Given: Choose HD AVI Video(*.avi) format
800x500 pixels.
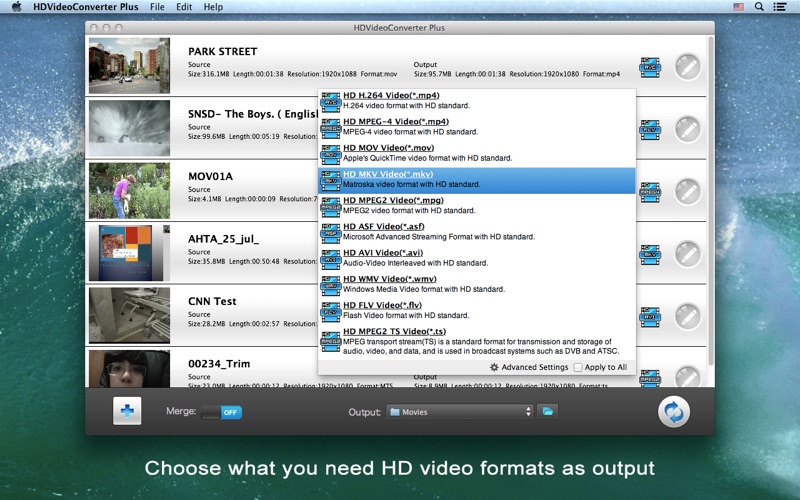Looking at the screenshot, I should tap(477, 259).
